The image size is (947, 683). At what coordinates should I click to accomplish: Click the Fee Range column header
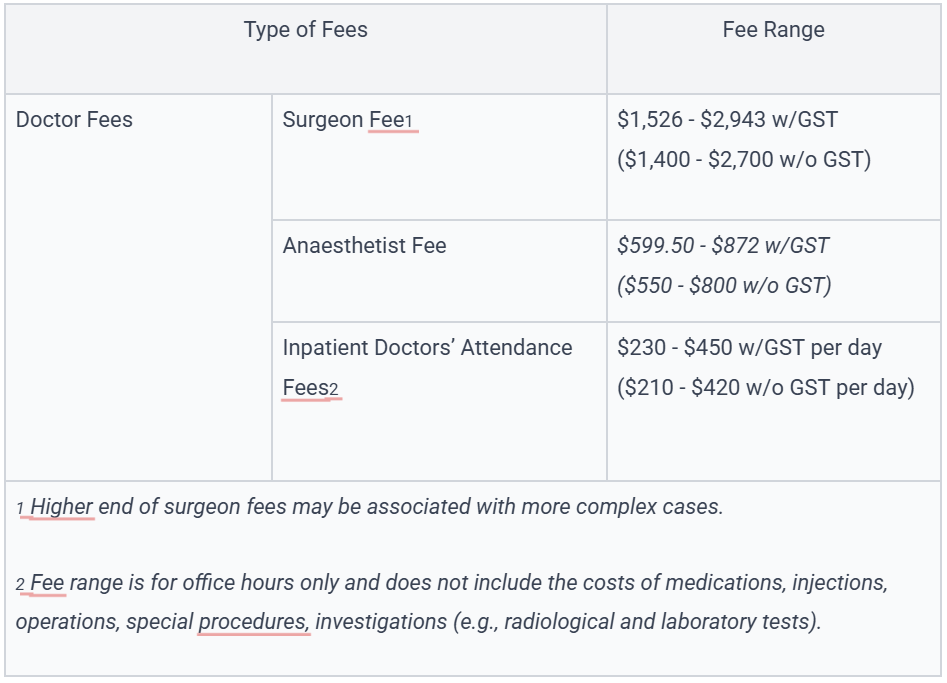(773, 30)
